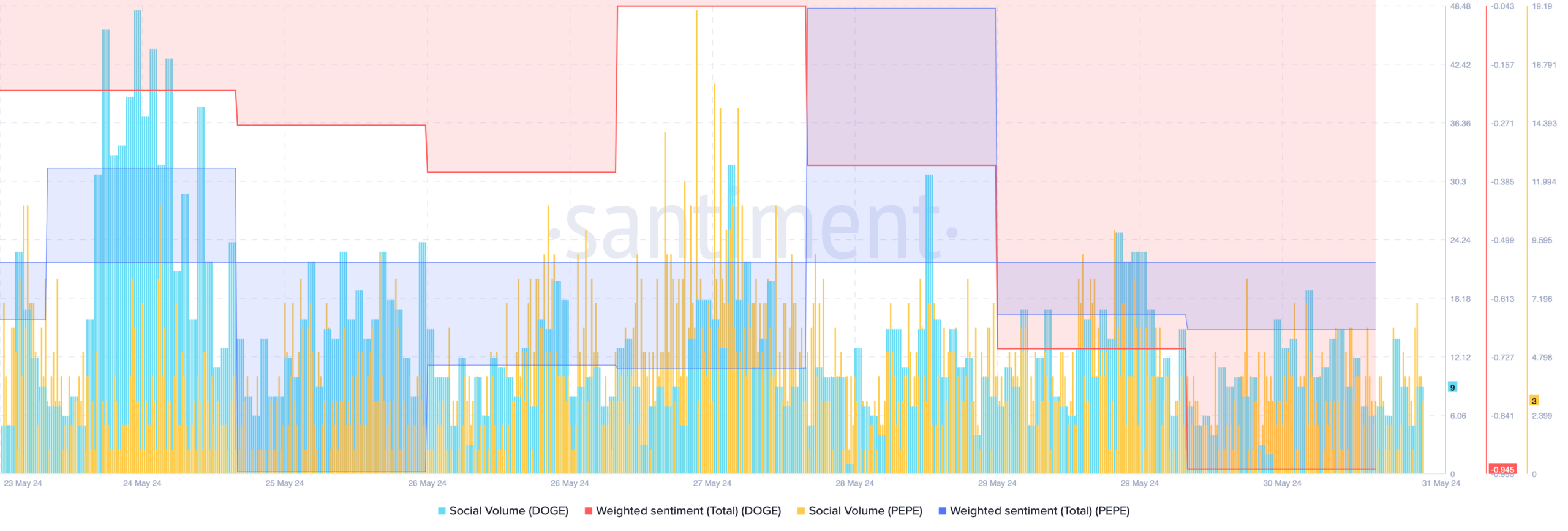Click the cyan current value badge '9'
The width and height of the screenshot is (1568, 531).
click(1452, 387)
